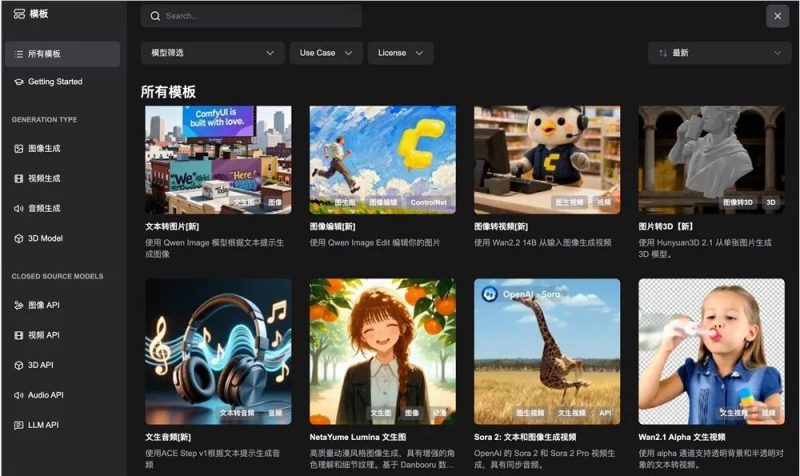The height and width of the screenshot is (476, 800).
Task: Open the Getting Started section
Action: (63, 82)
